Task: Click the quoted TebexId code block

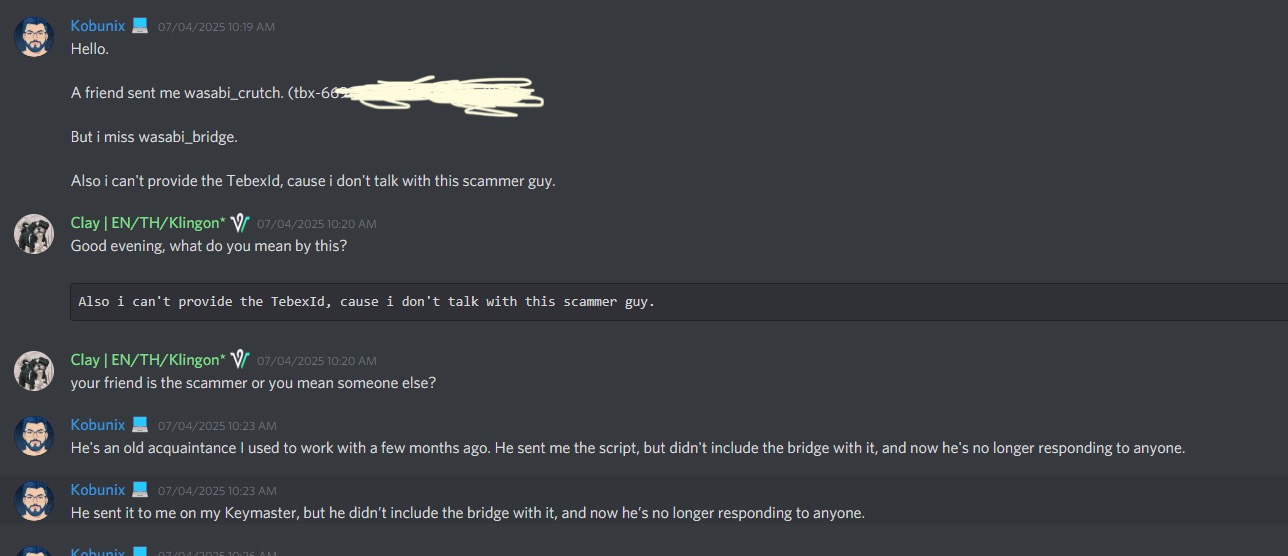Action: click(679, 302)
